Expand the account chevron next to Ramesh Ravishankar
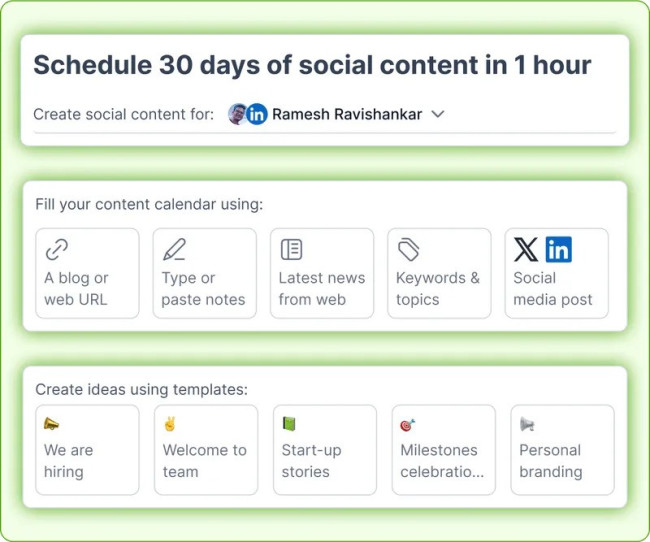This screenshot has height=542, width=650. [x=437, y=114]
